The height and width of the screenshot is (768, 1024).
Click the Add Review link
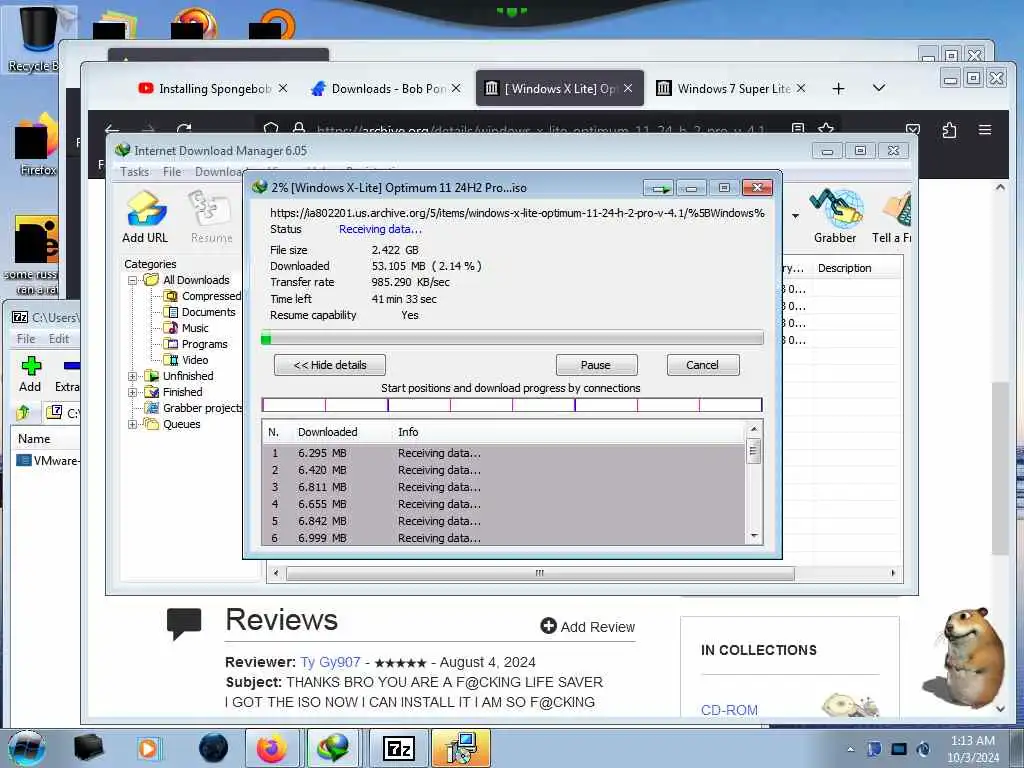[588, 627]
